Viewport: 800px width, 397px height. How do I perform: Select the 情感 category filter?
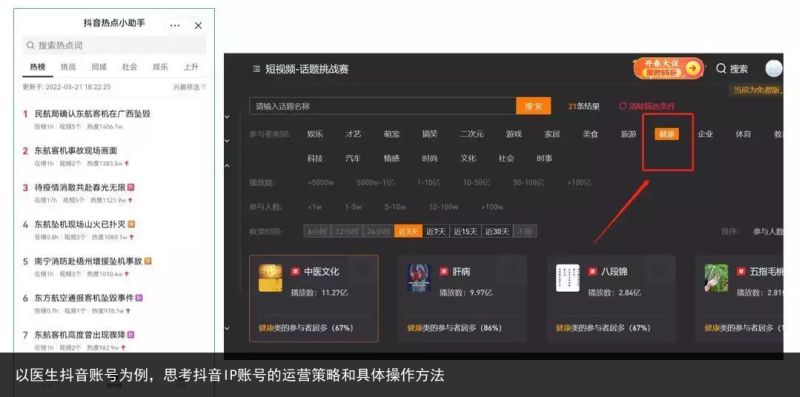tap(391, 158)
